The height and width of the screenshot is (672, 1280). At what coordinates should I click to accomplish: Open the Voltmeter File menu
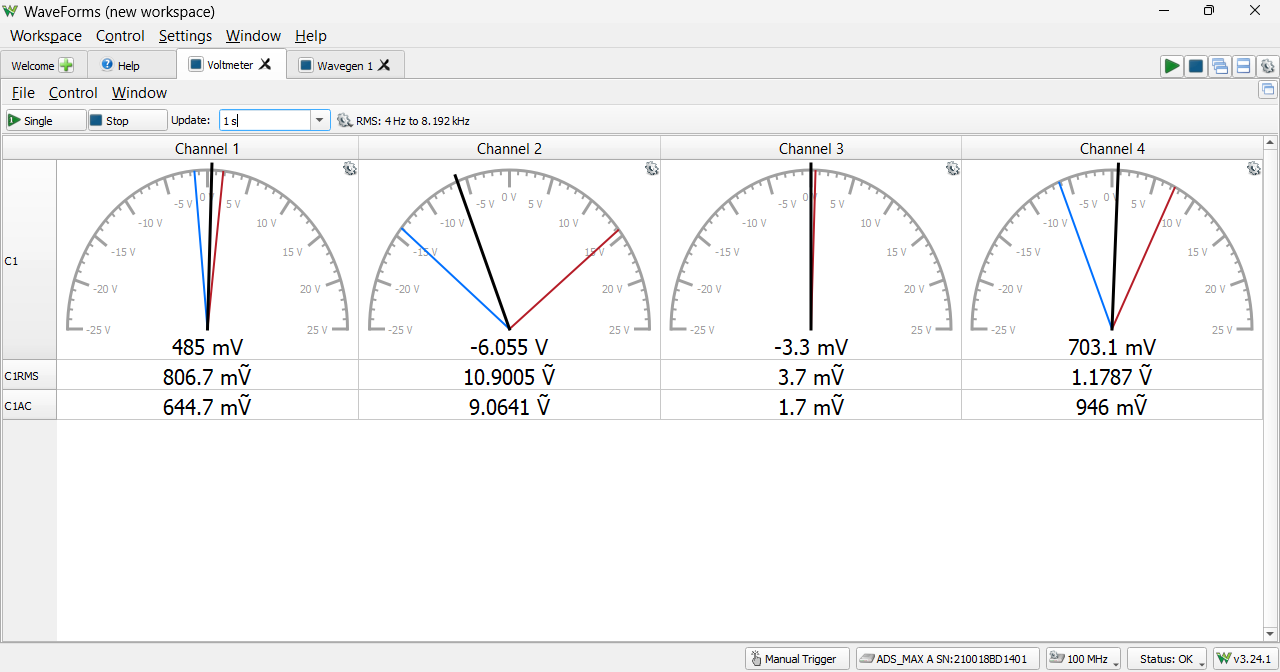23,93
